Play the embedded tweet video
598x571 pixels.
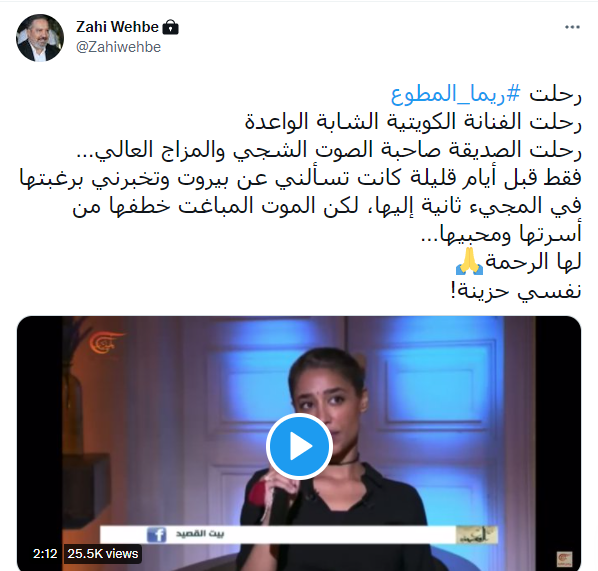click(x=299, y=446)
